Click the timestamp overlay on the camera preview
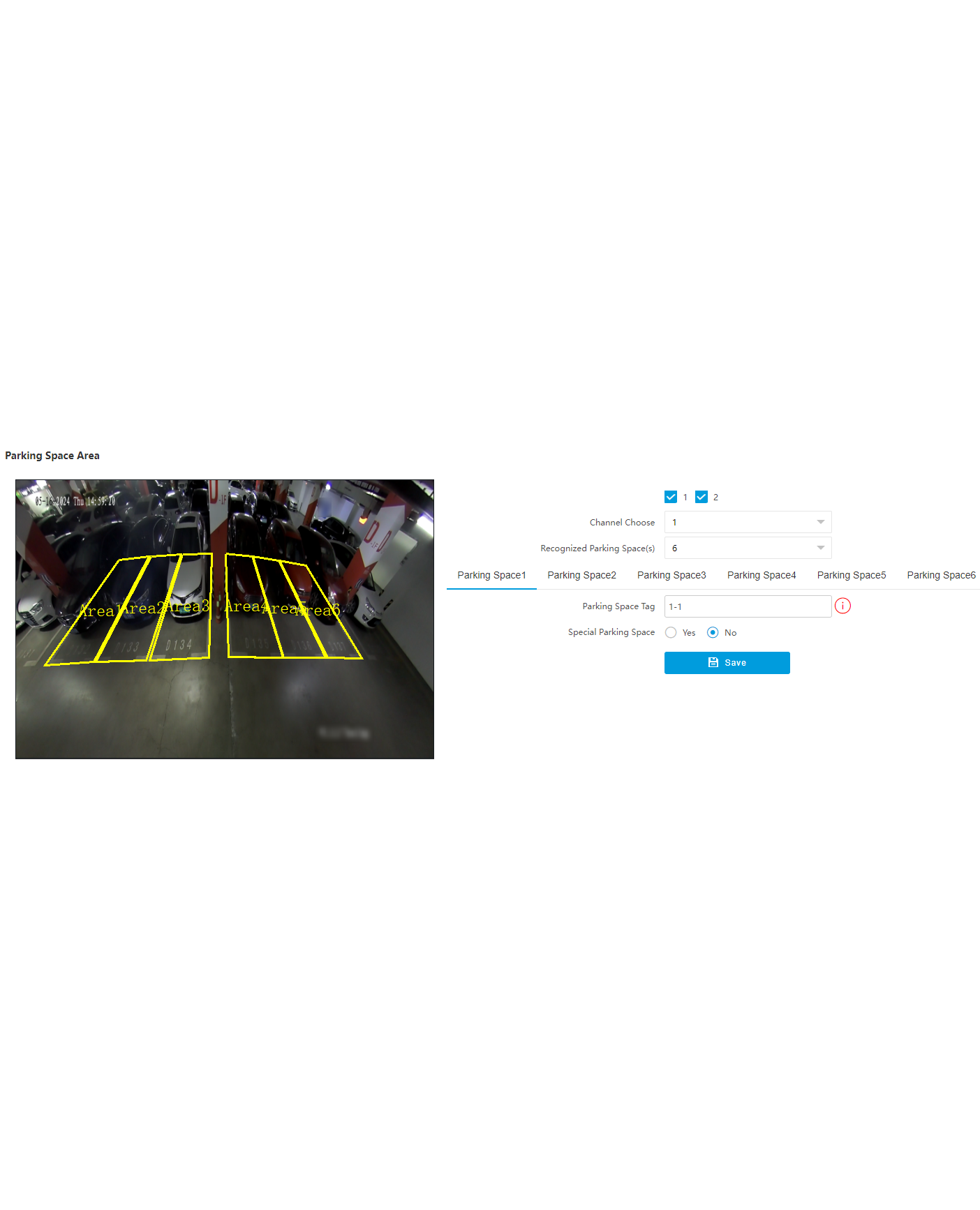 pos(75,501)
